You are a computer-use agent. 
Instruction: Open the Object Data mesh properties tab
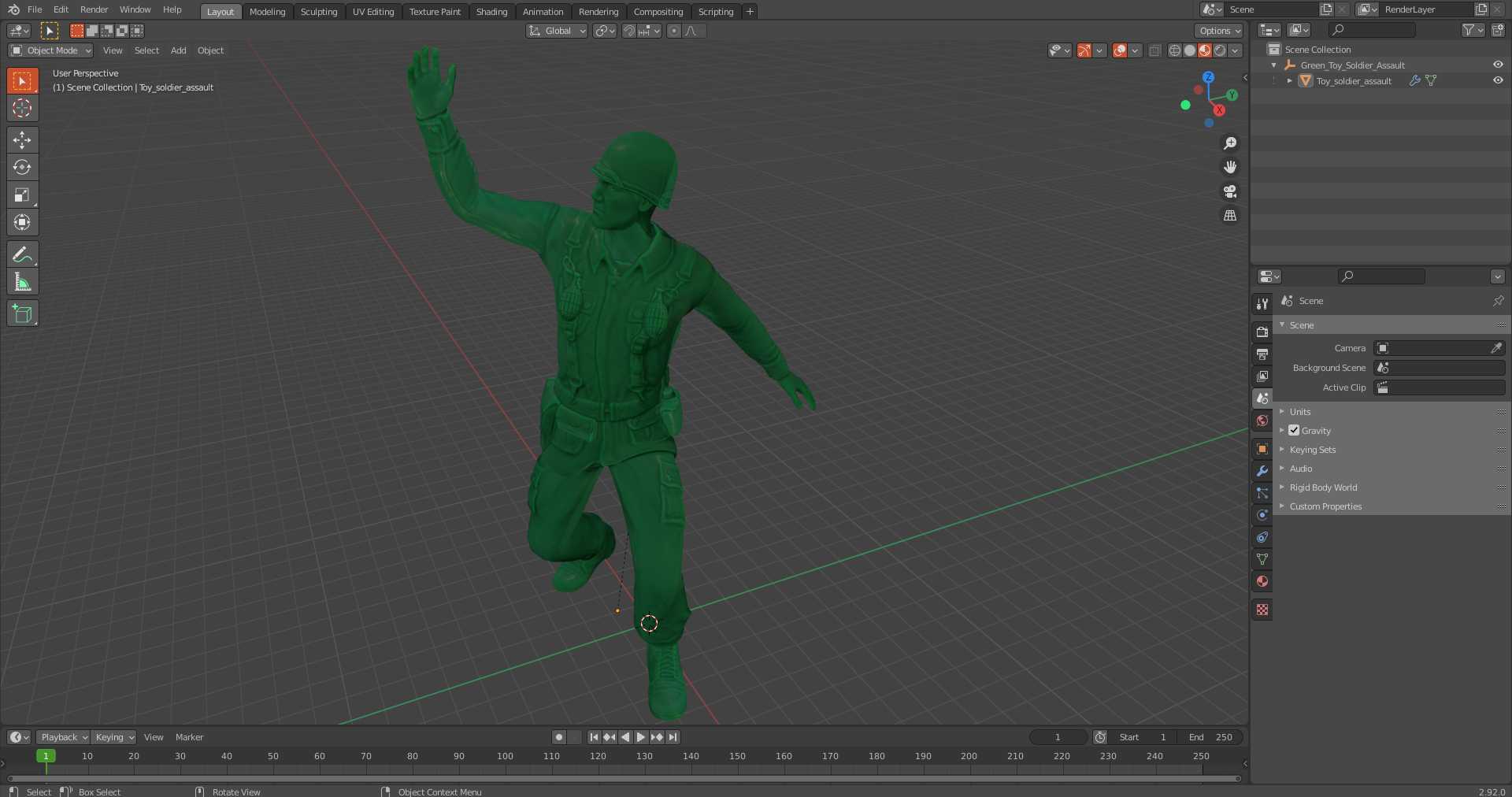click(x=1262, y=559)
